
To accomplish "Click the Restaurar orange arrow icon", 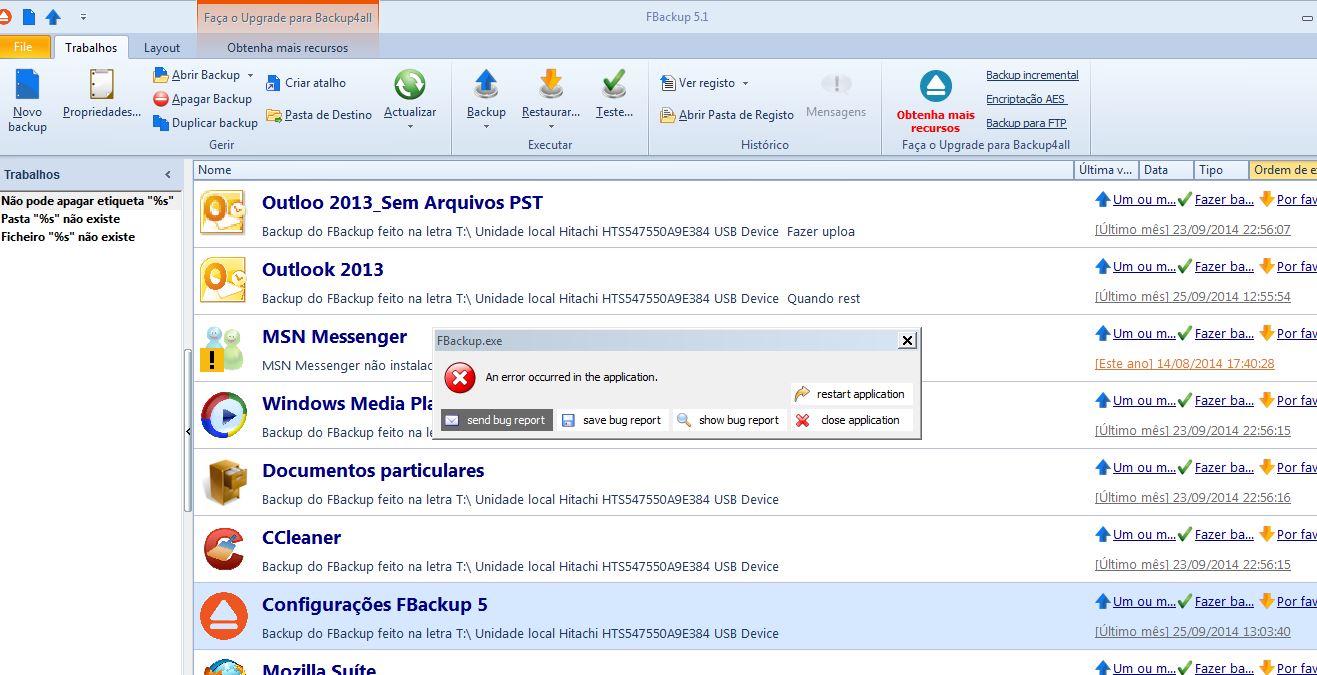I will tap(551, 84).
